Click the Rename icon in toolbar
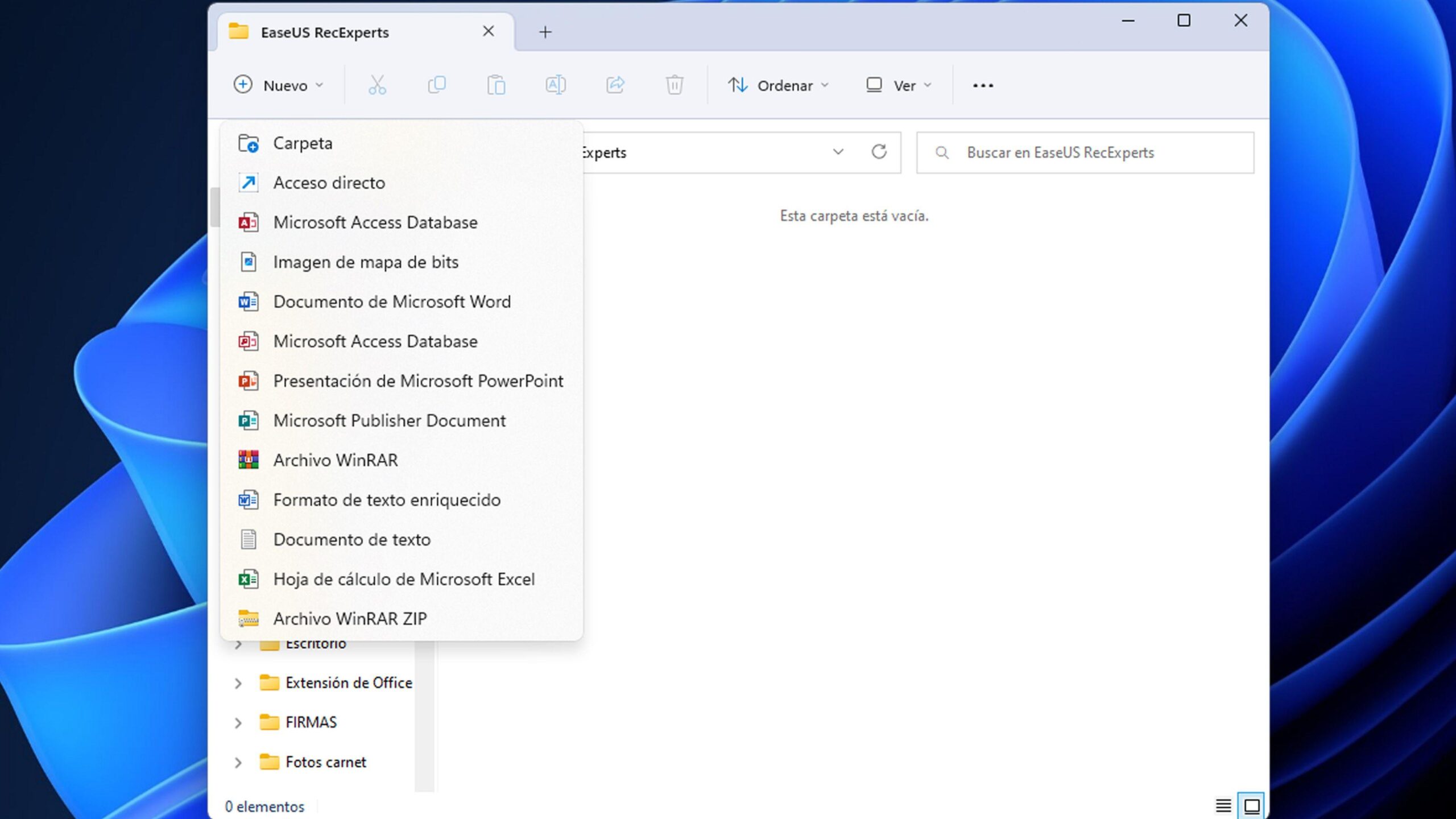 point(556,85)
